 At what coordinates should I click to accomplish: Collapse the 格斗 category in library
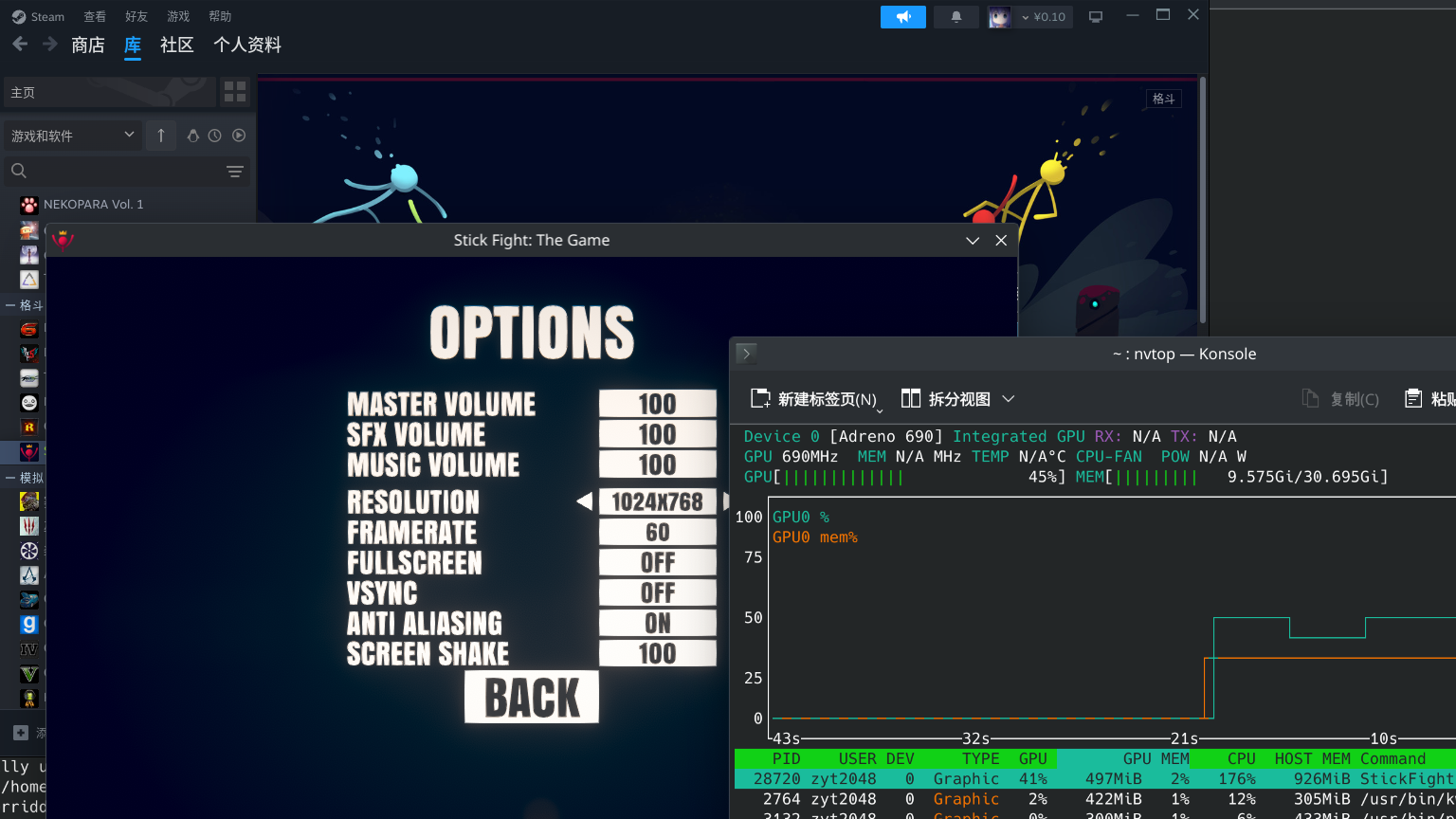(11, 305)
